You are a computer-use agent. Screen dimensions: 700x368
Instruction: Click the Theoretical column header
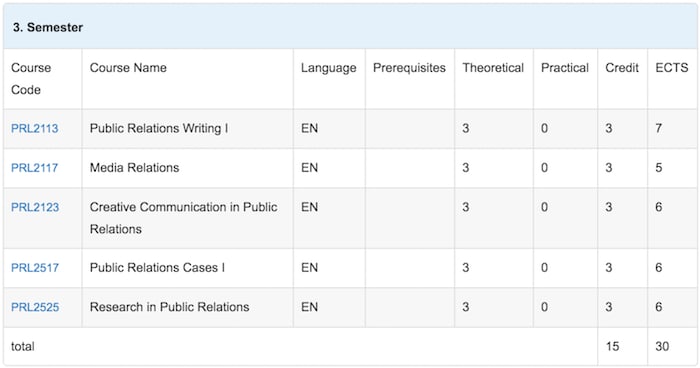493,68
